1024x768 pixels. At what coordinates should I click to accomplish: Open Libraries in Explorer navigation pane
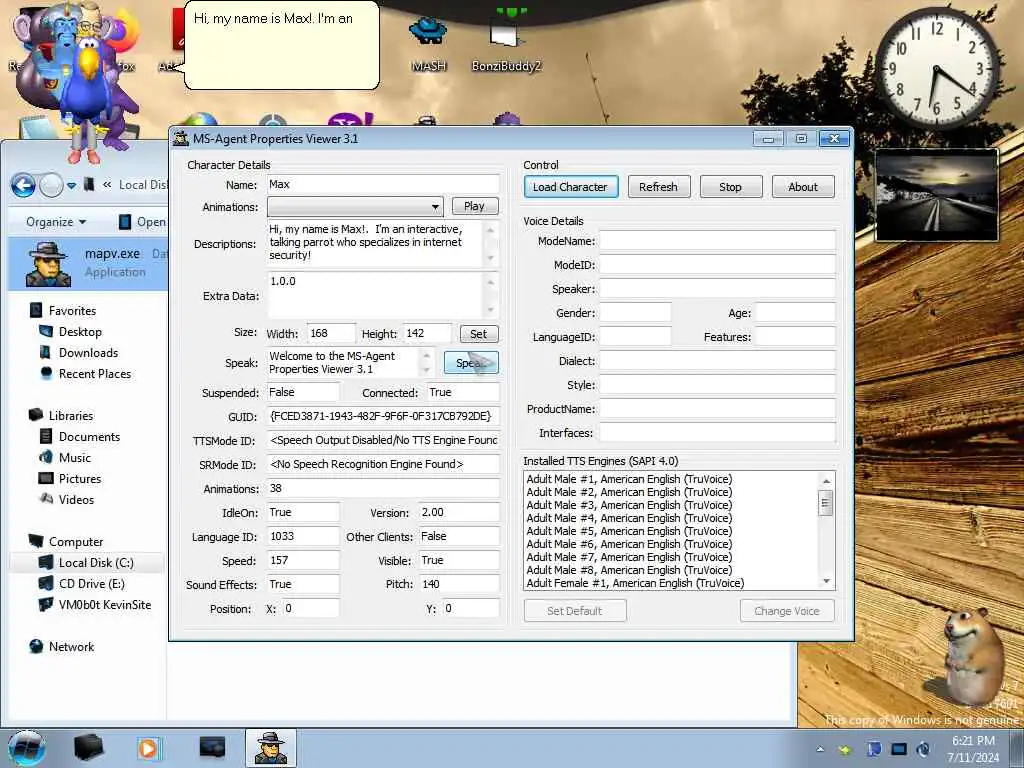click(x=71, y=415)
